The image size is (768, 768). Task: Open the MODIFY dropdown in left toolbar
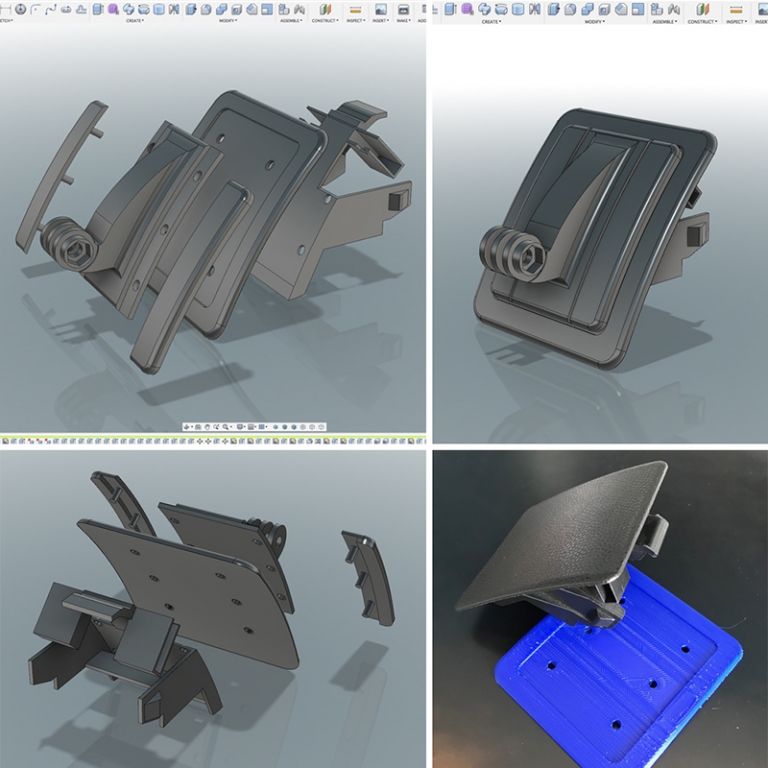pos(228,21)
